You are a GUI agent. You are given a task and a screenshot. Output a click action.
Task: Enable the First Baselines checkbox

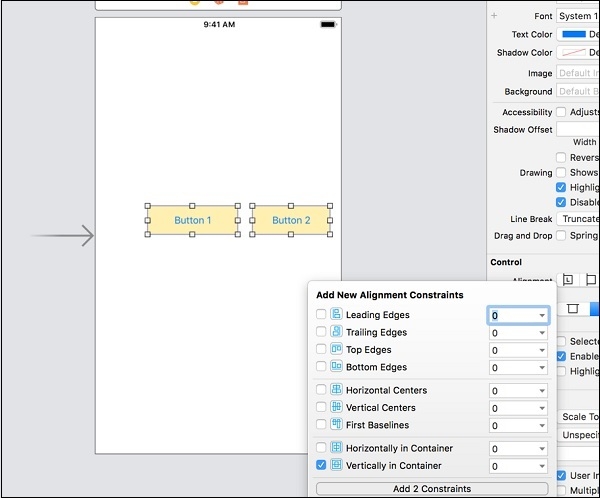tap(321, 424)
